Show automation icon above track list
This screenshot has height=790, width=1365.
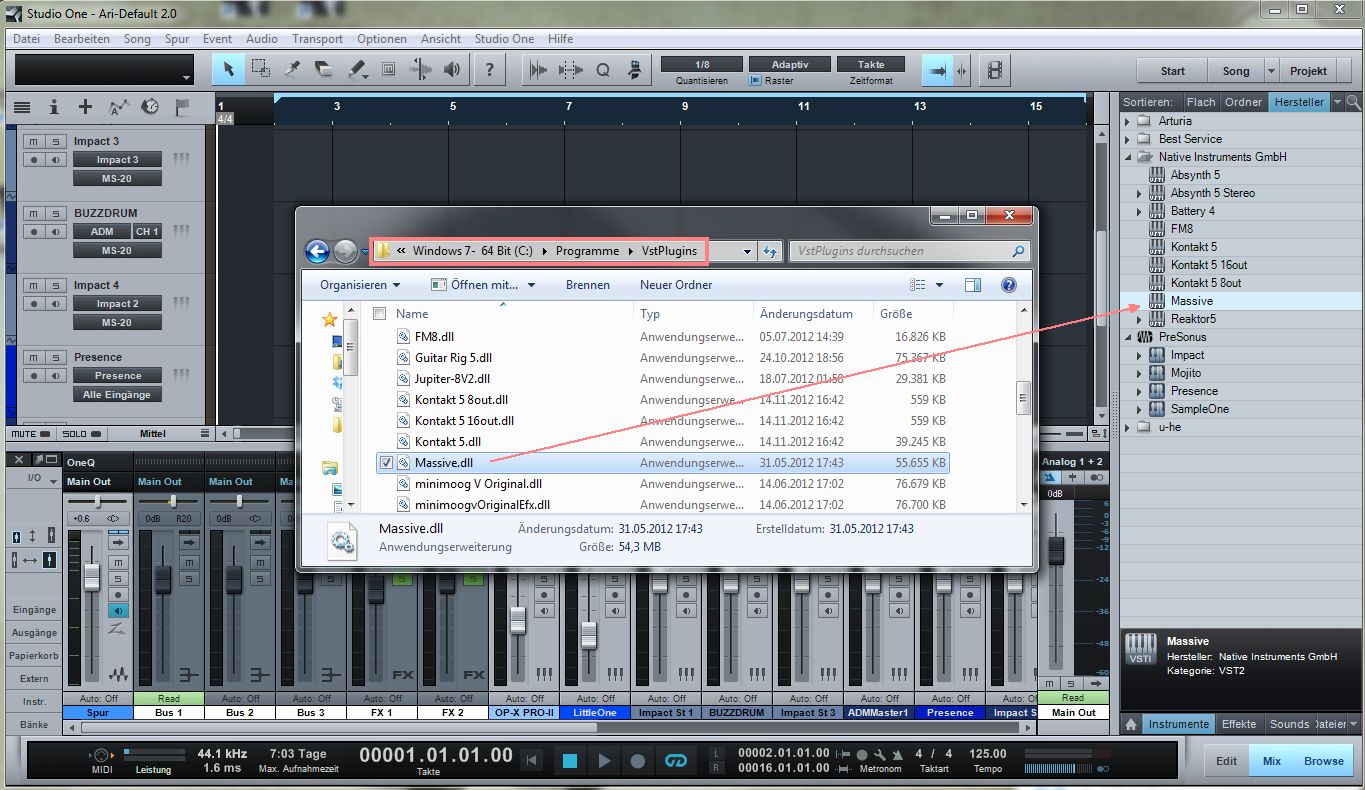[x=118, y=107]
